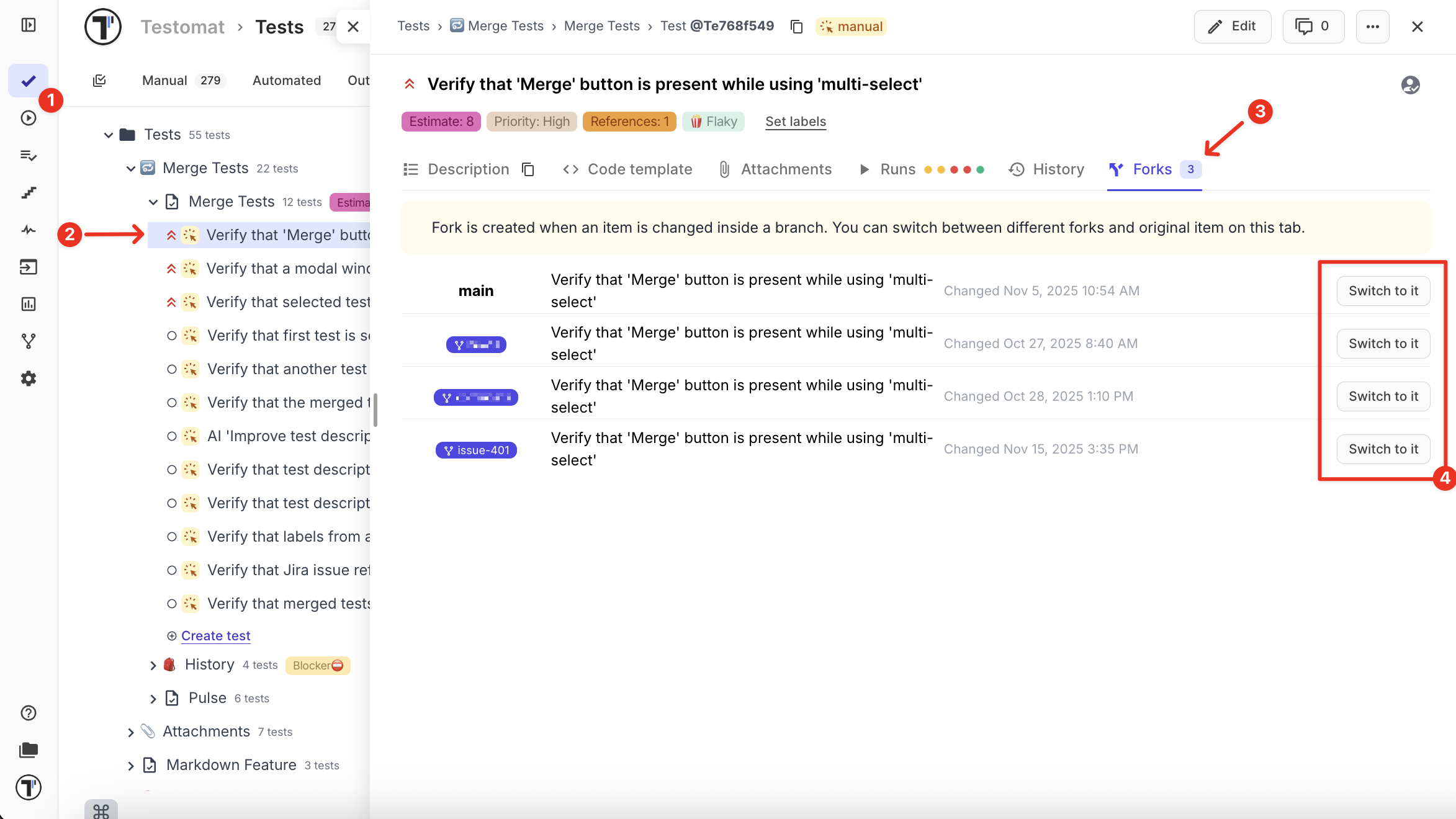Open the Branches fork icon in sidebar
The width and height of the screenshot is (1456, 819).
click(x=29, y=341)
